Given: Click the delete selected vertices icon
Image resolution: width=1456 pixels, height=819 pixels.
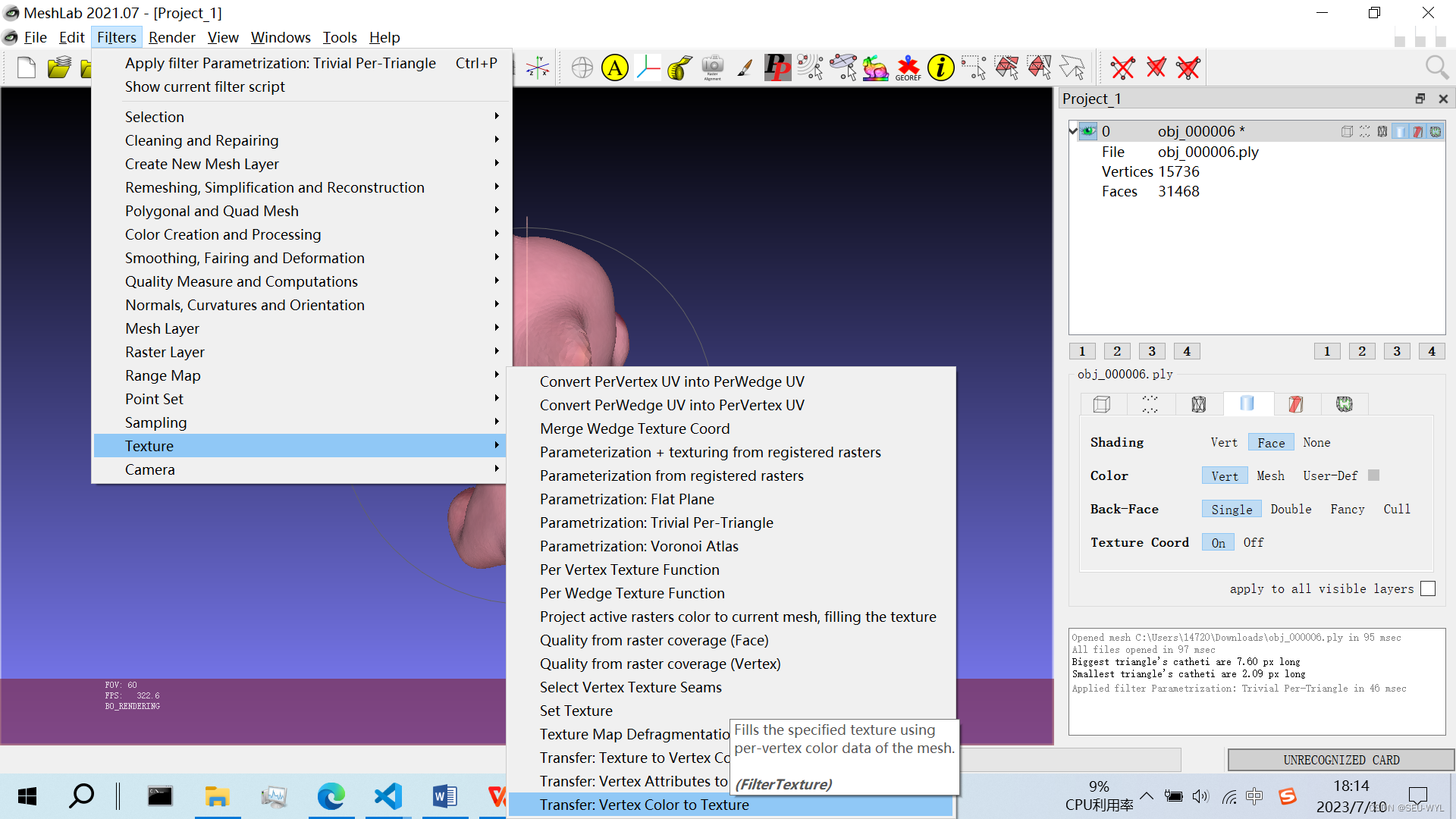Looking at the screenshot, I should (1122, 67).
